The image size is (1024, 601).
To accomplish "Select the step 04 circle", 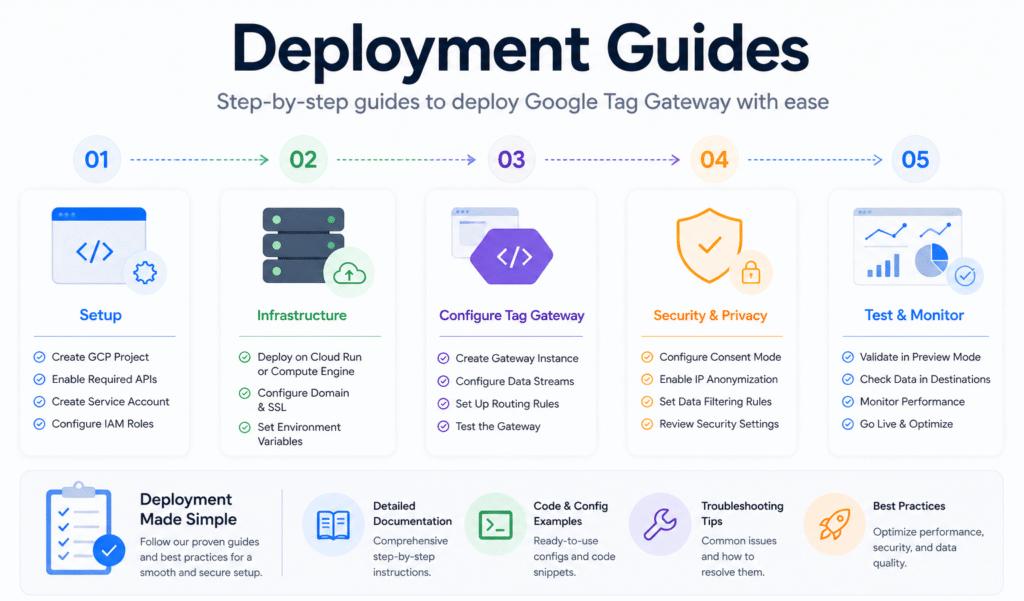I will 714,159.
